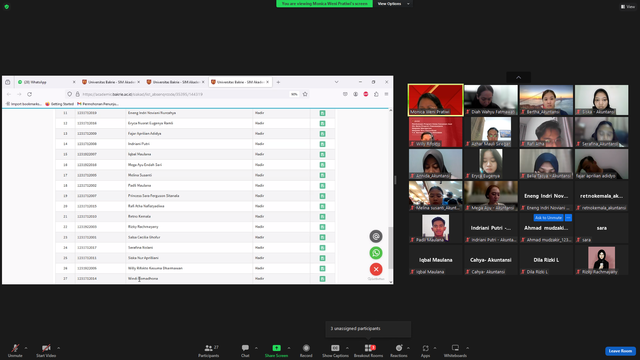
Task: Open the Permohonan Penunju bookmark
Action: [x=98, y=104]
